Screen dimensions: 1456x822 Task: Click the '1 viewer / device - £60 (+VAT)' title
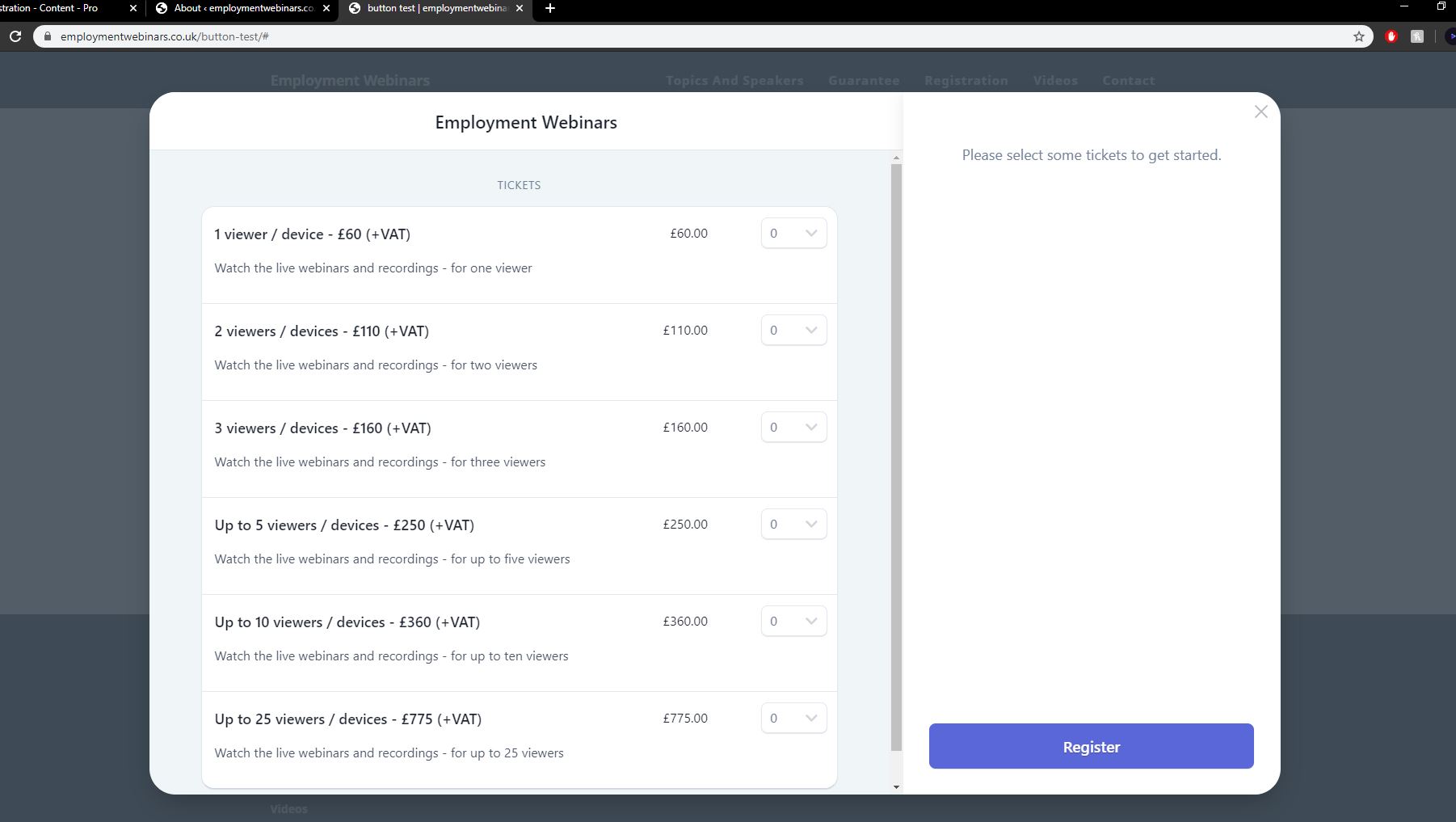pyautogui.click(x=312, y=234)
